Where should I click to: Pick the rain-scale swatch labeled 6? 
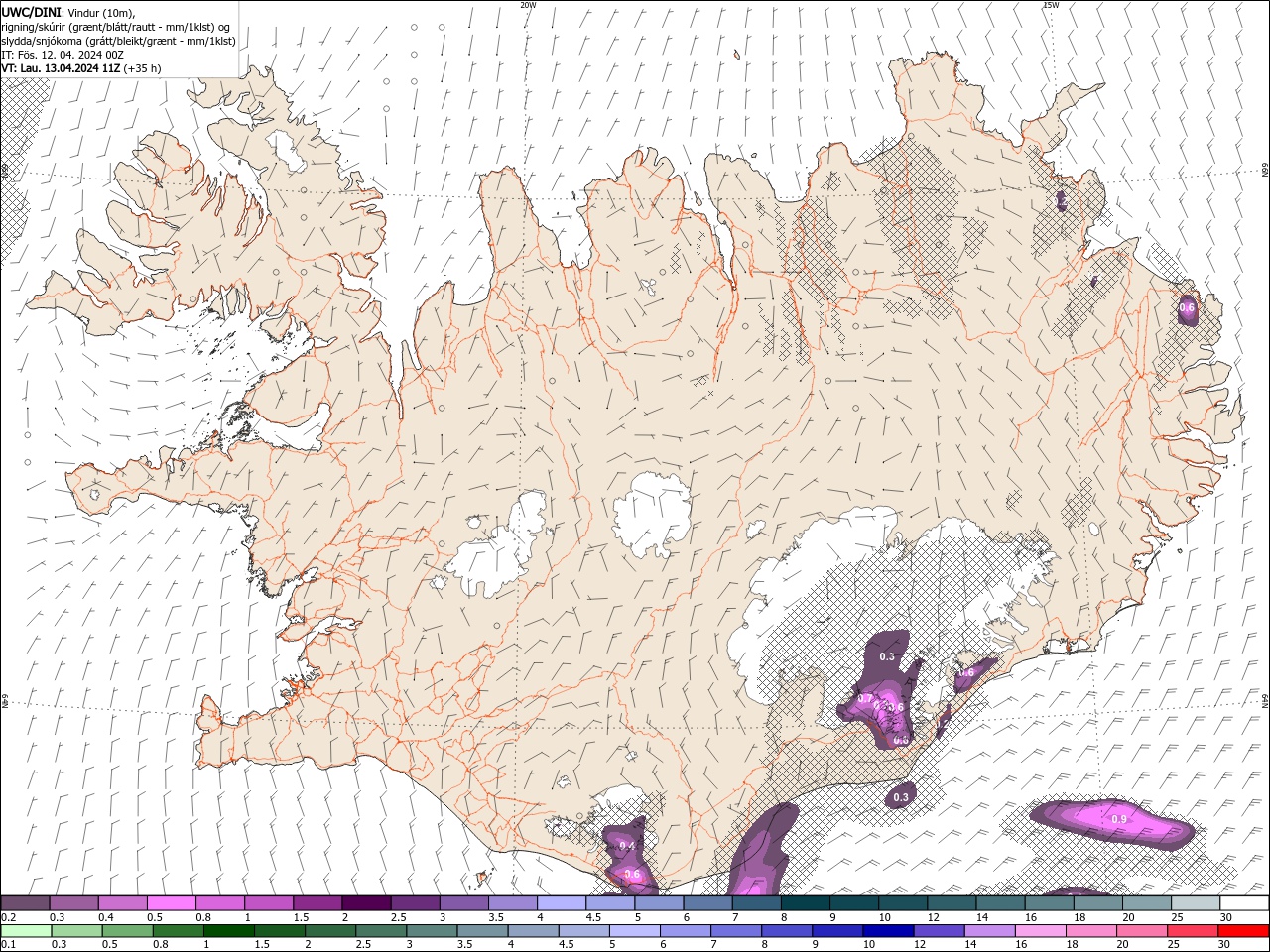[x=685, y=931]
